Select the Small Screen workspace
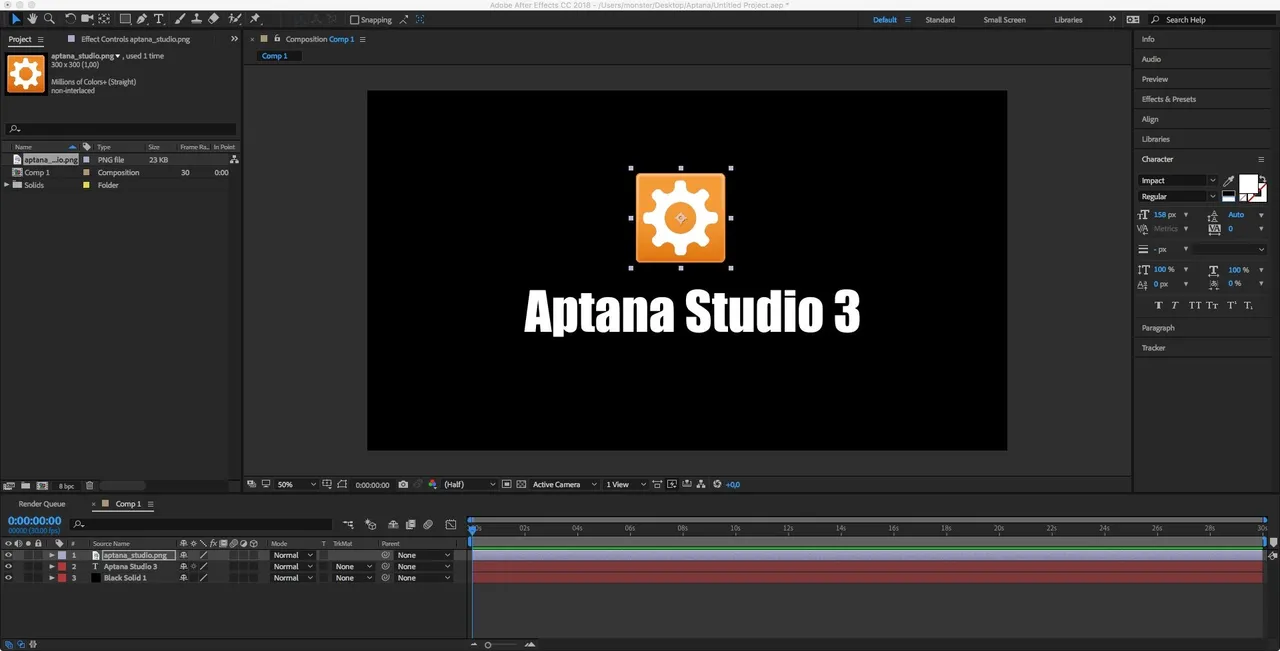This screenshot has height=651, width=1280. coord(1004,20)
